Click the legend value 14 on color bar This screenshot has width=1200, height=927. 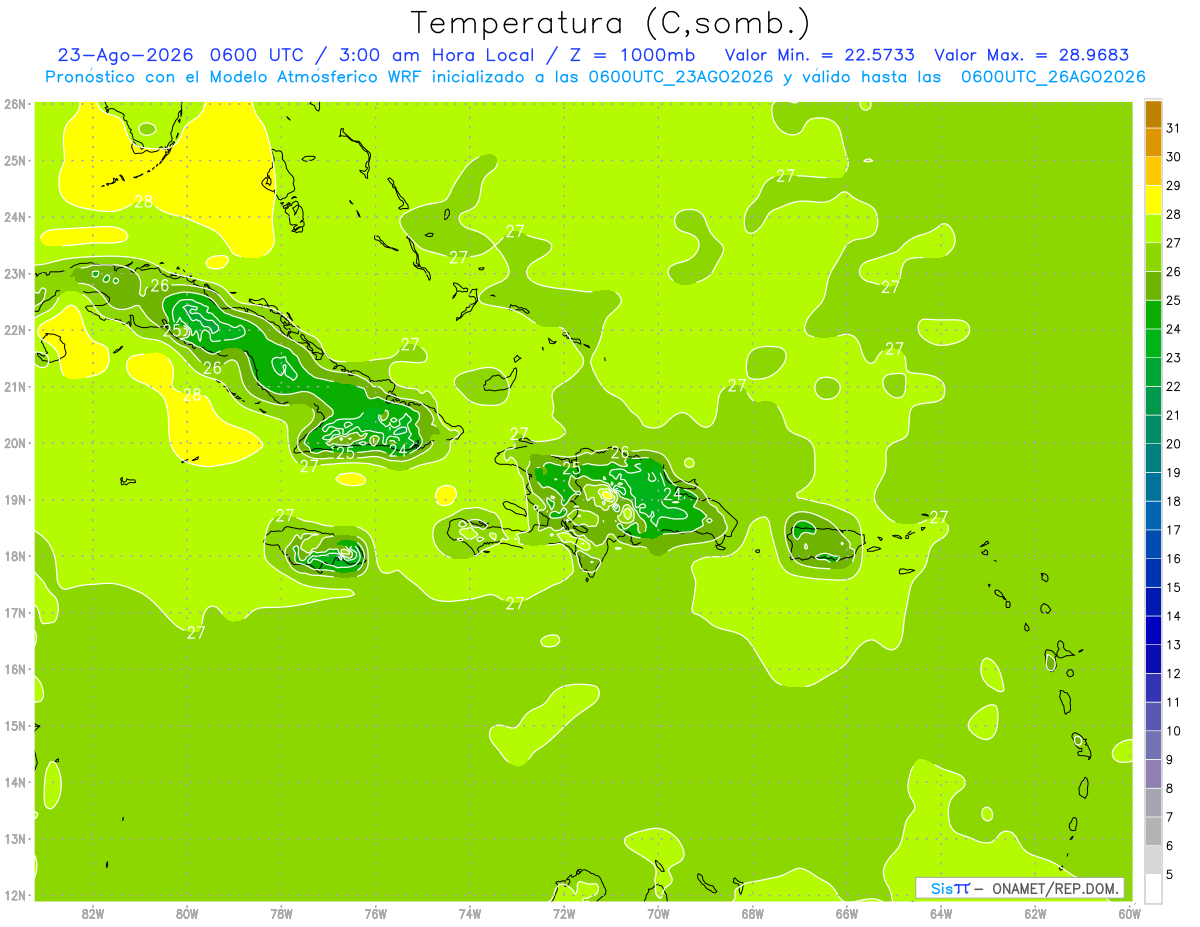1173,616
